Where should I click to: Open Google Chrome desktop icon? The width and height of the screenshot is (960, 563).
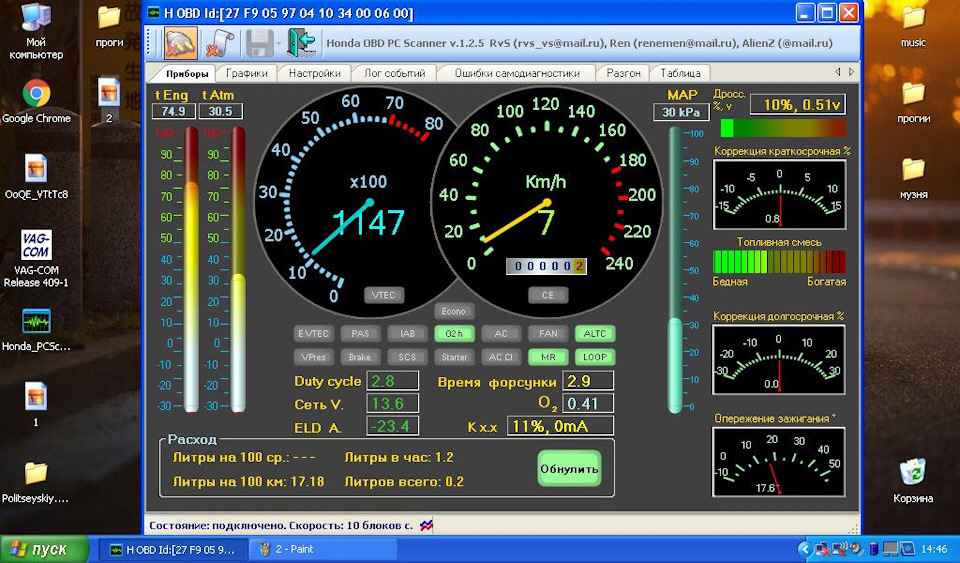point(36,102)
